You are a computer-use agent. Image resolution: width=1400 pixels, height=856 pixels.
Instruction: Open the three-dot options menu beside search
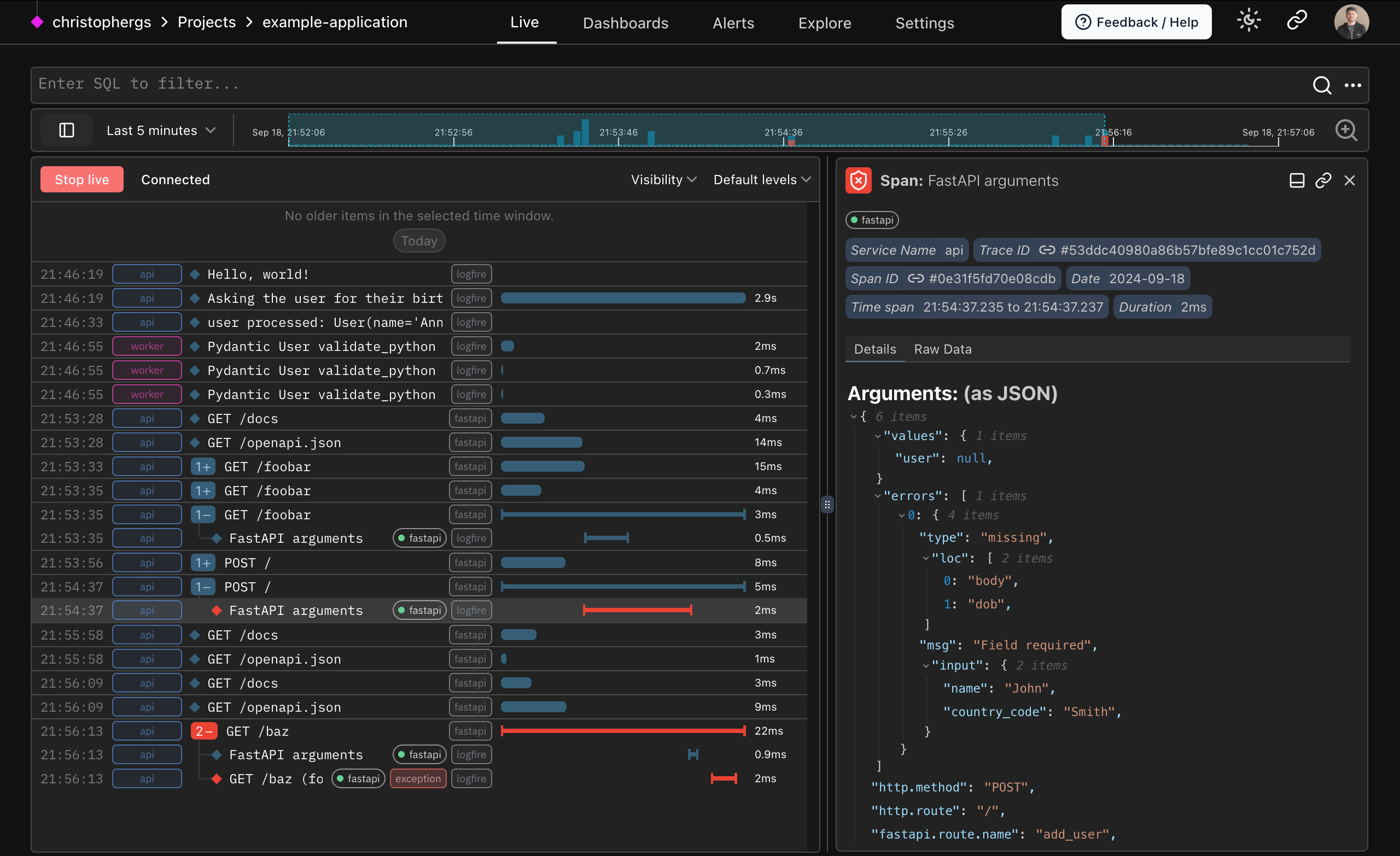(1354, 86)
